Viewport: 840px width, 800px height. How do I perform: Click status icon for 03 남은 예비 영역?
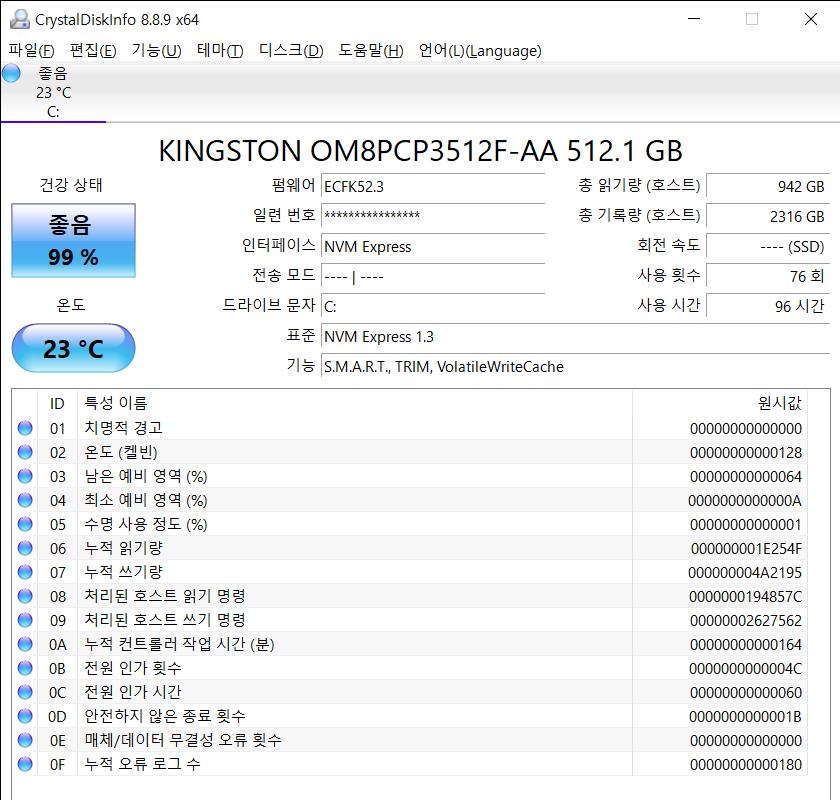tap(25, 476)
